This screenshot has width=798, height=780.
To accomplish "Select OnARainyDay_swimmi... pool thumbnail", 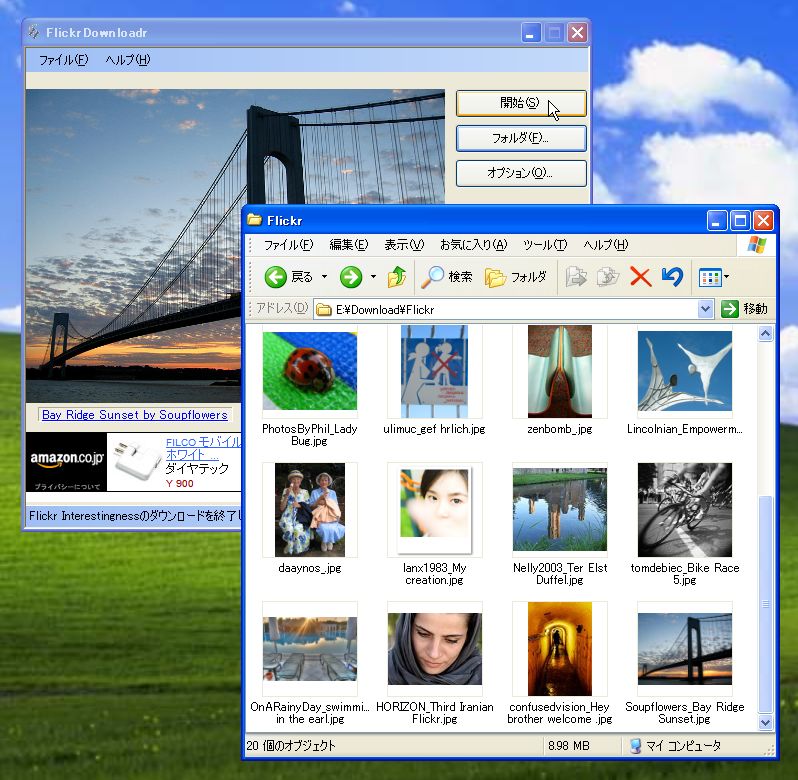I will click(309, 649).
